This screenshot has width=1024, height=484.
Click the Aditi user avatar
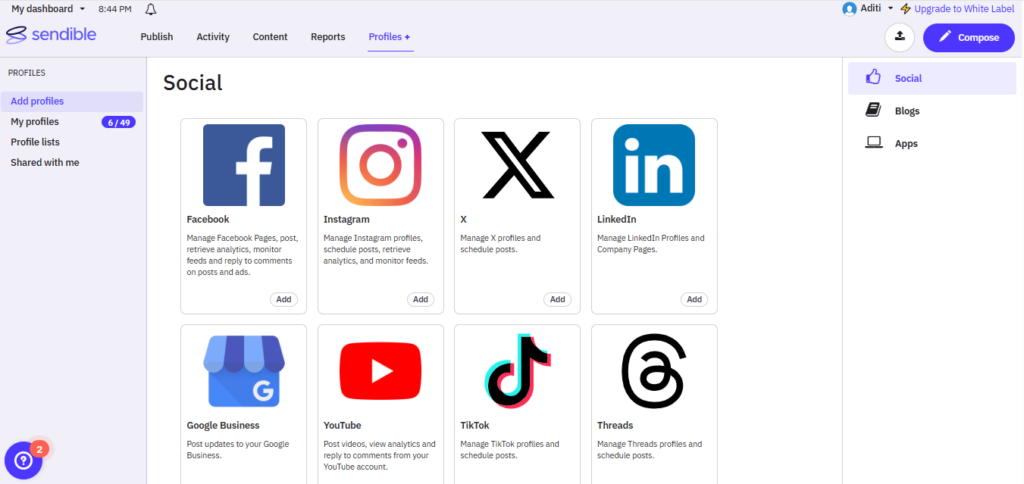point(849,9)
